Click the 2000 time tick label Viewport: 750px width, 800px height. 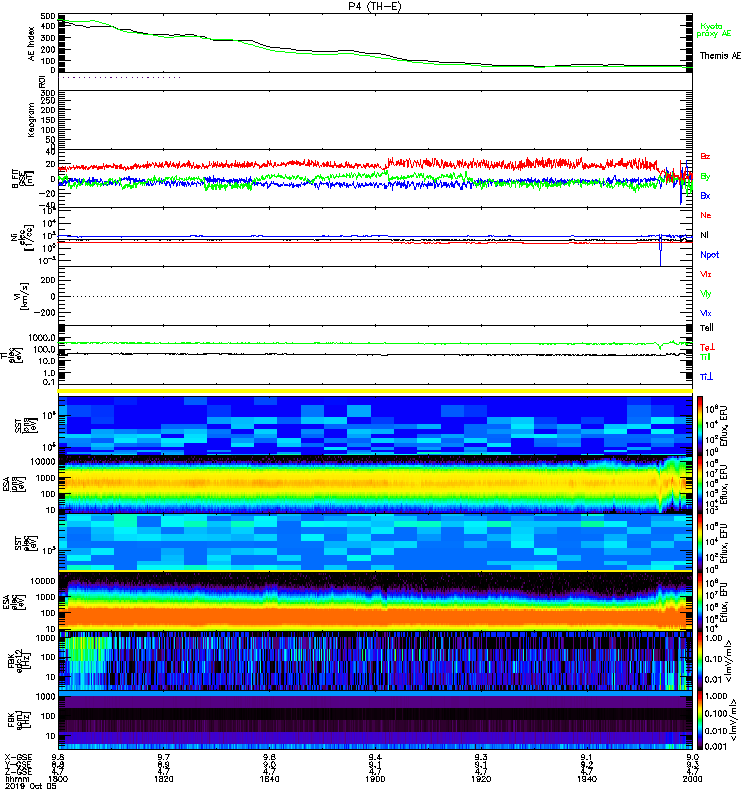tap(692, 779)
